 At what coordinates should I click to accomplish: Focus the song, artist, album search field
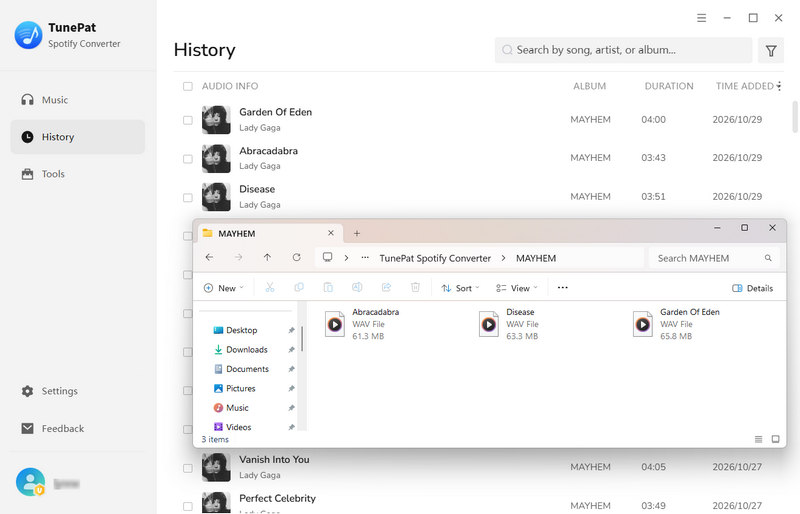pos(623,50)
